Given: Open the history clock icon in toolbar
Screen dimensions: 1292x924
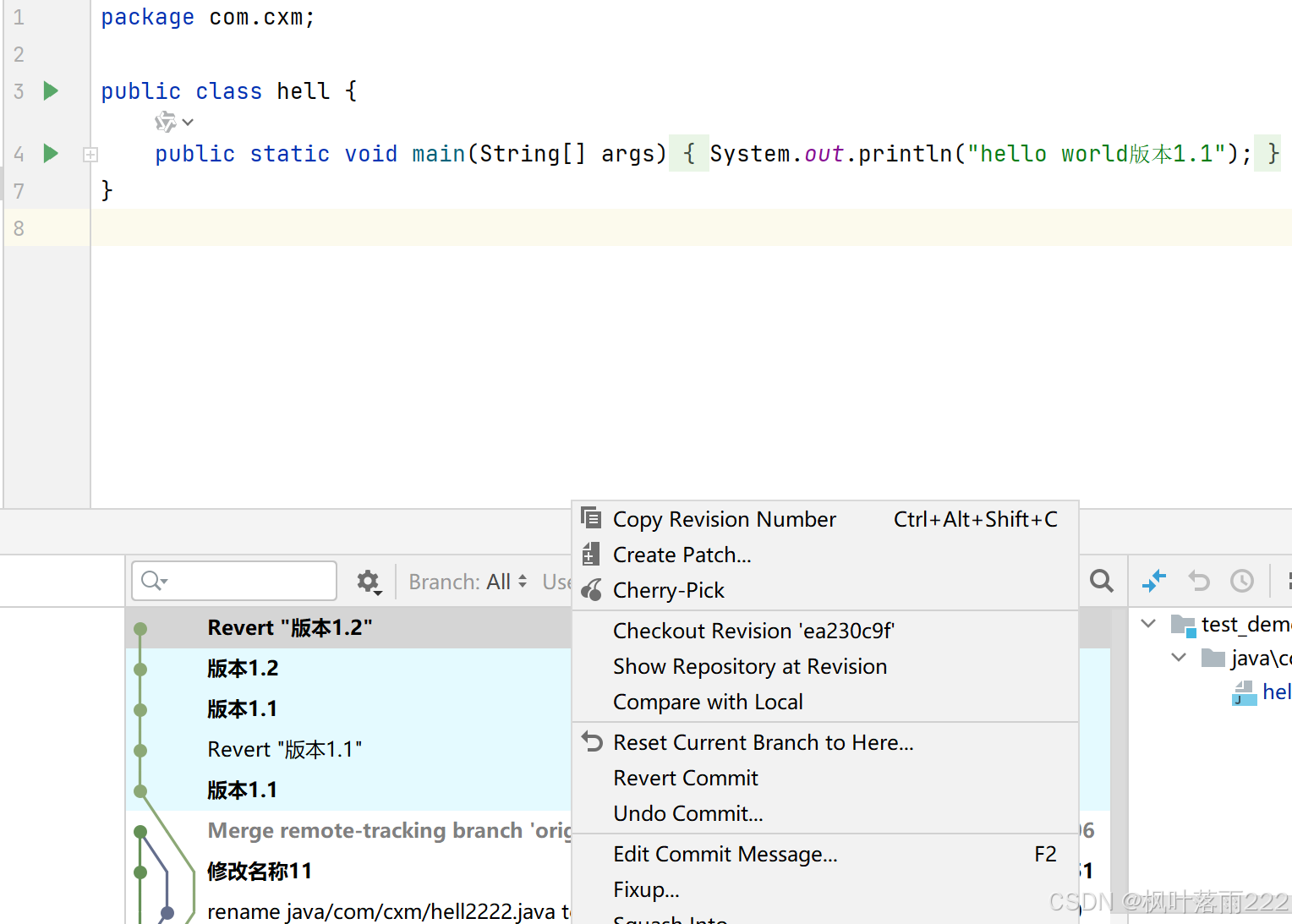Looking at the screenshot, I should point(1241,581).
